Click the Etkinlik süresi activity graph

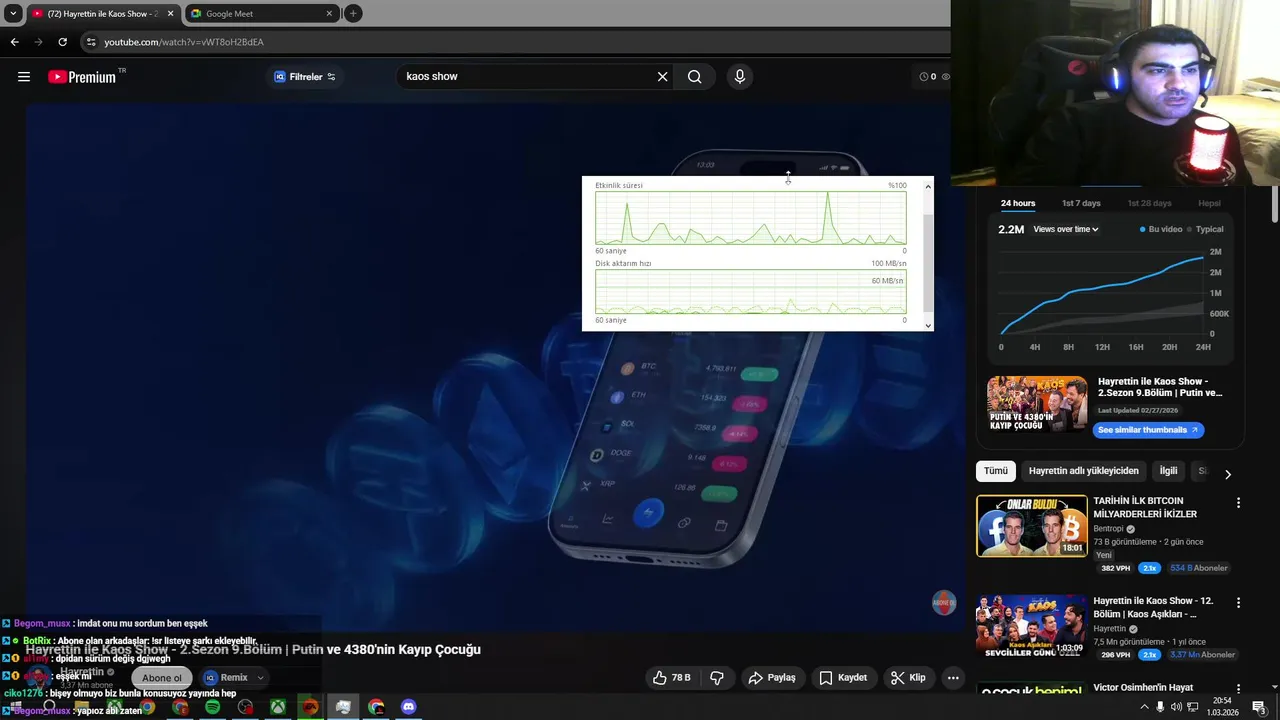click(x=750, y=218)
